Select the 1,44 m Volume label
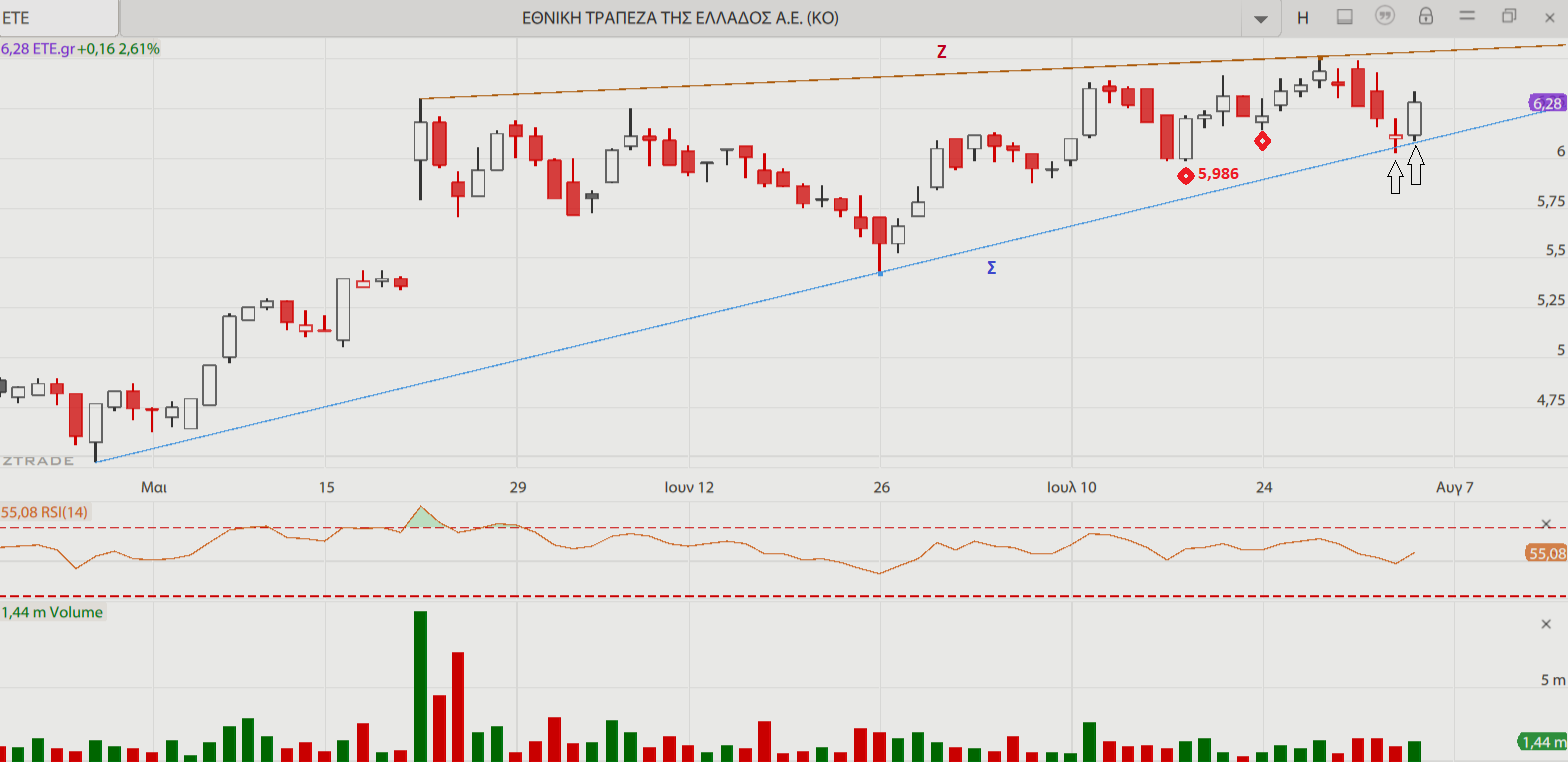The image size is (1568, 762). 53,612
